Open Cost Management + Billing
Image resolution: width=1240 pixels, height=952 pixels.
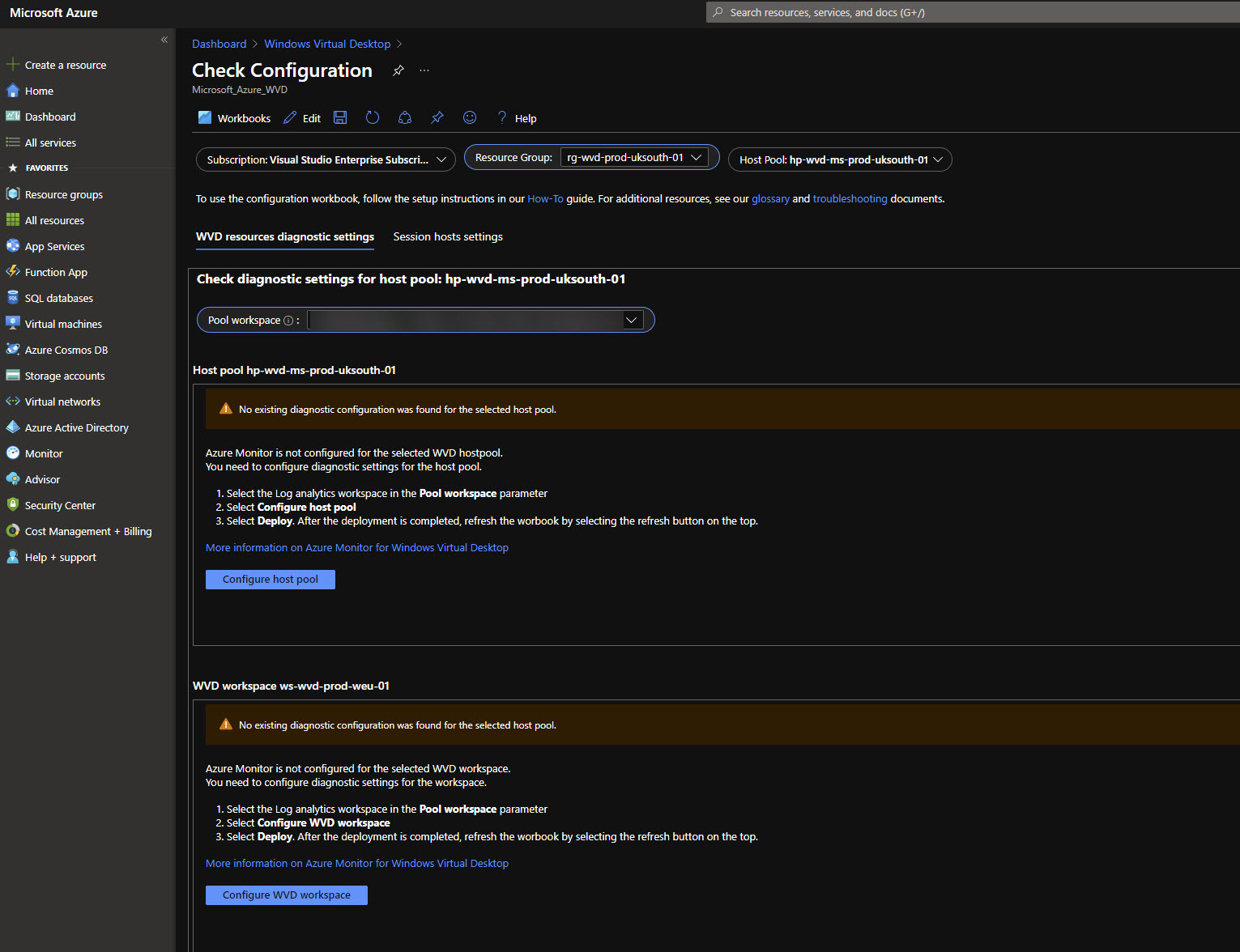tap(87, 531)
